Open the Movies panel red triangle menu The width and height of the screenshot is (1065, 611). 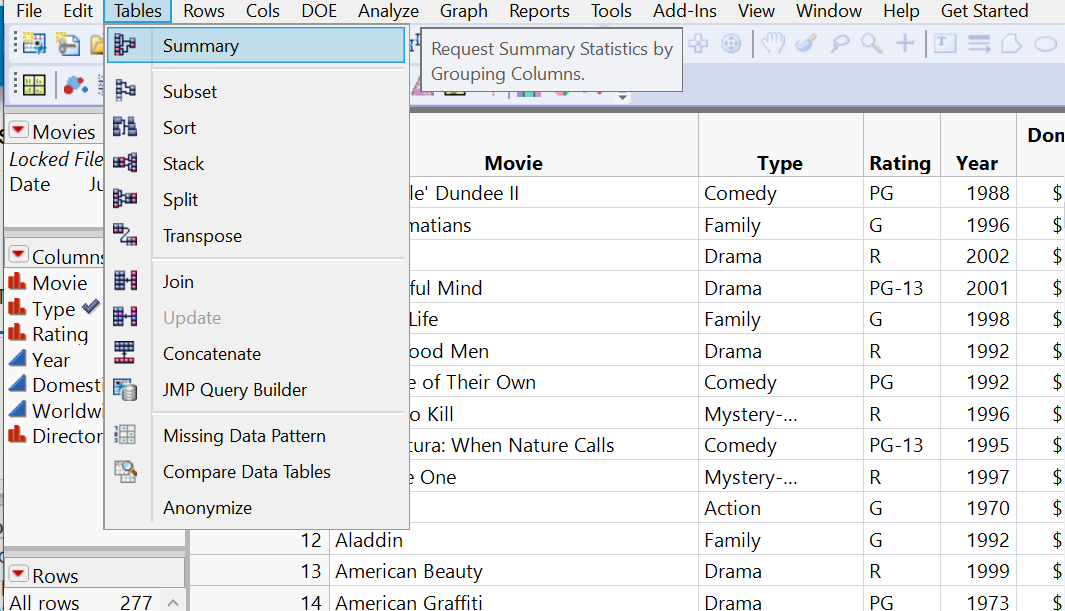point(19,130)
